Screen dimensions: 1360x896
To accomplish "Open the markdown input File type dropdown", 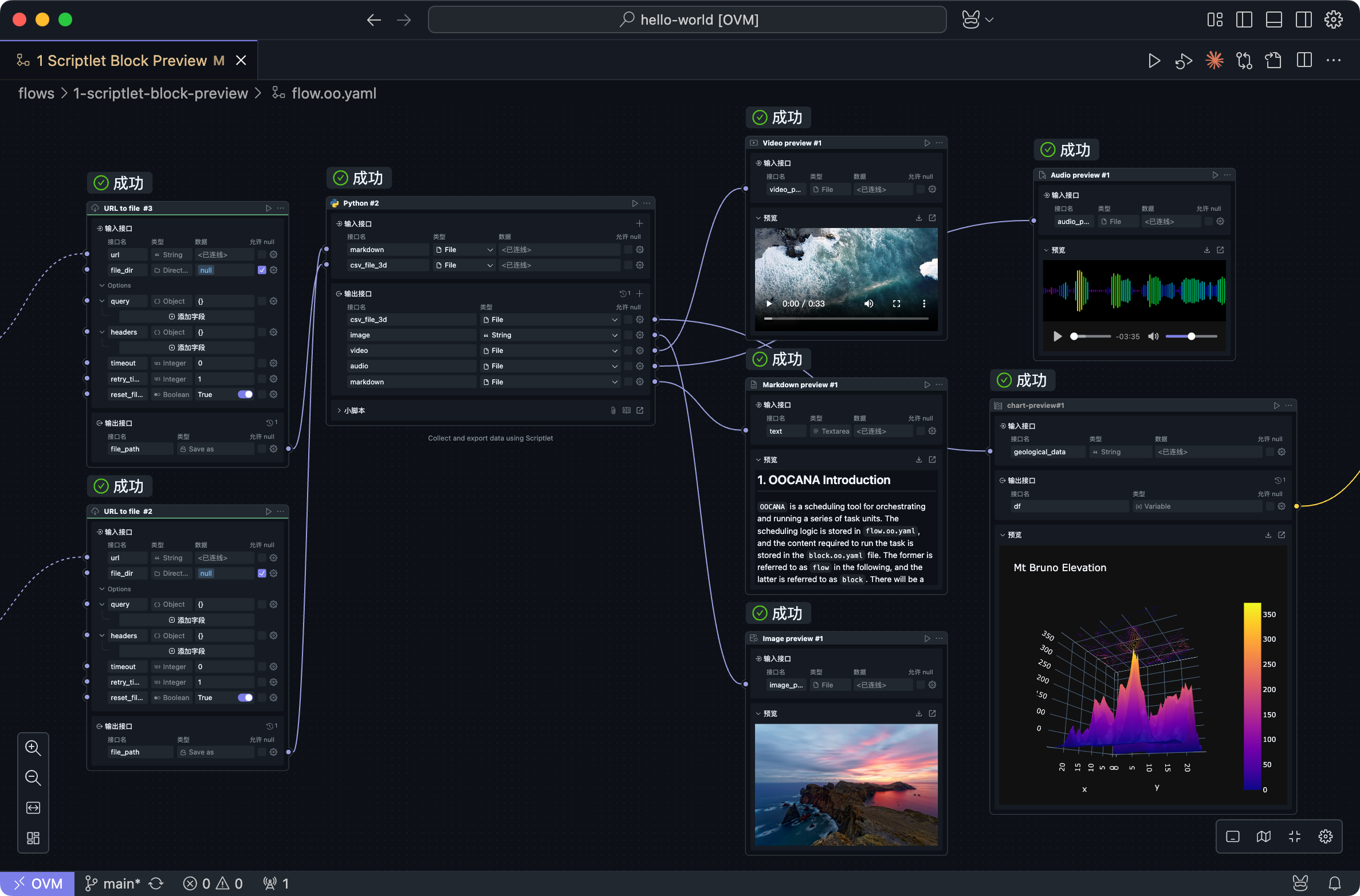I will [x=464, y=250].
